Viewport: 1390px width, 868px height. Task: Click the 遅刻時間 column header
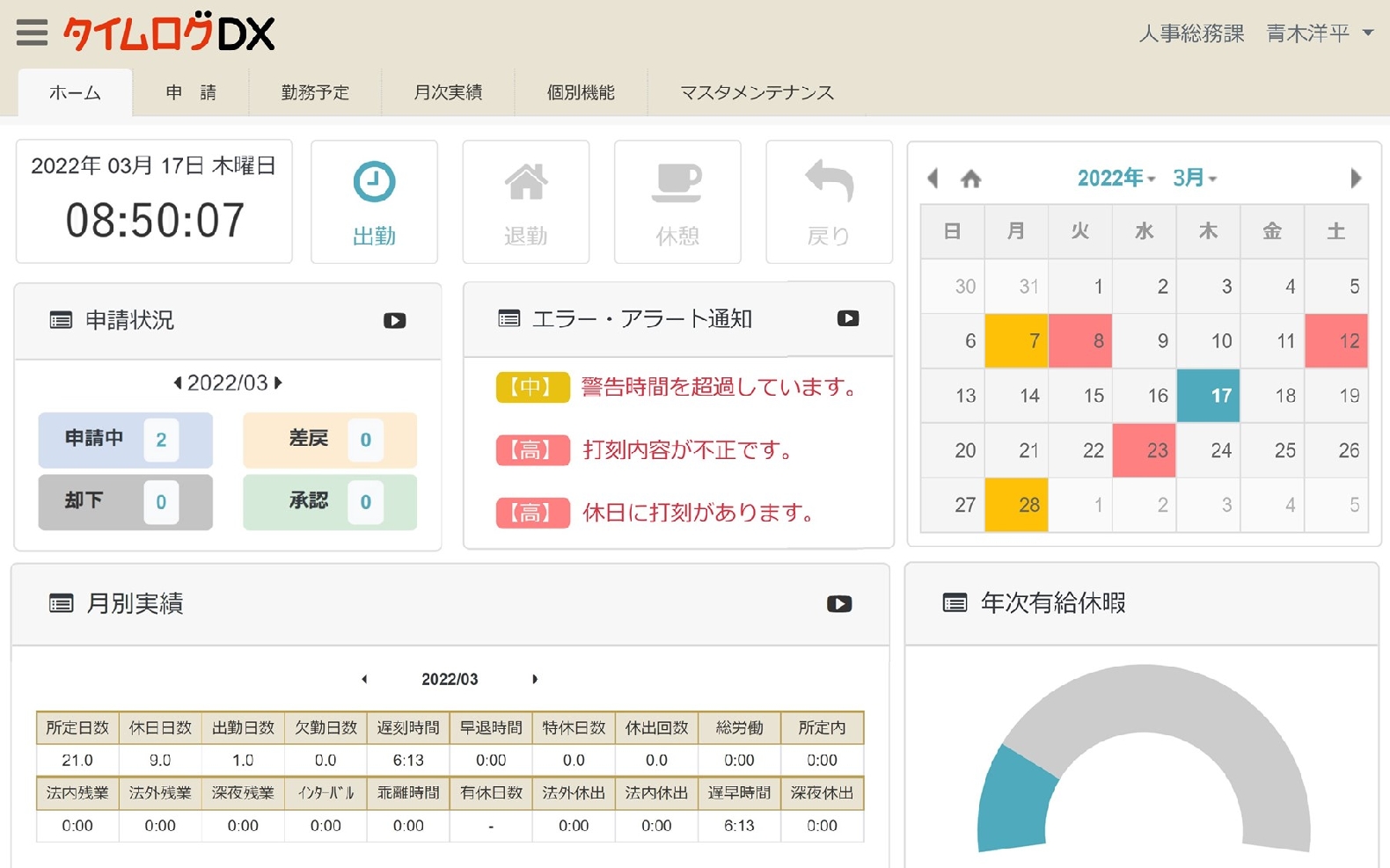tap(408, 728)
